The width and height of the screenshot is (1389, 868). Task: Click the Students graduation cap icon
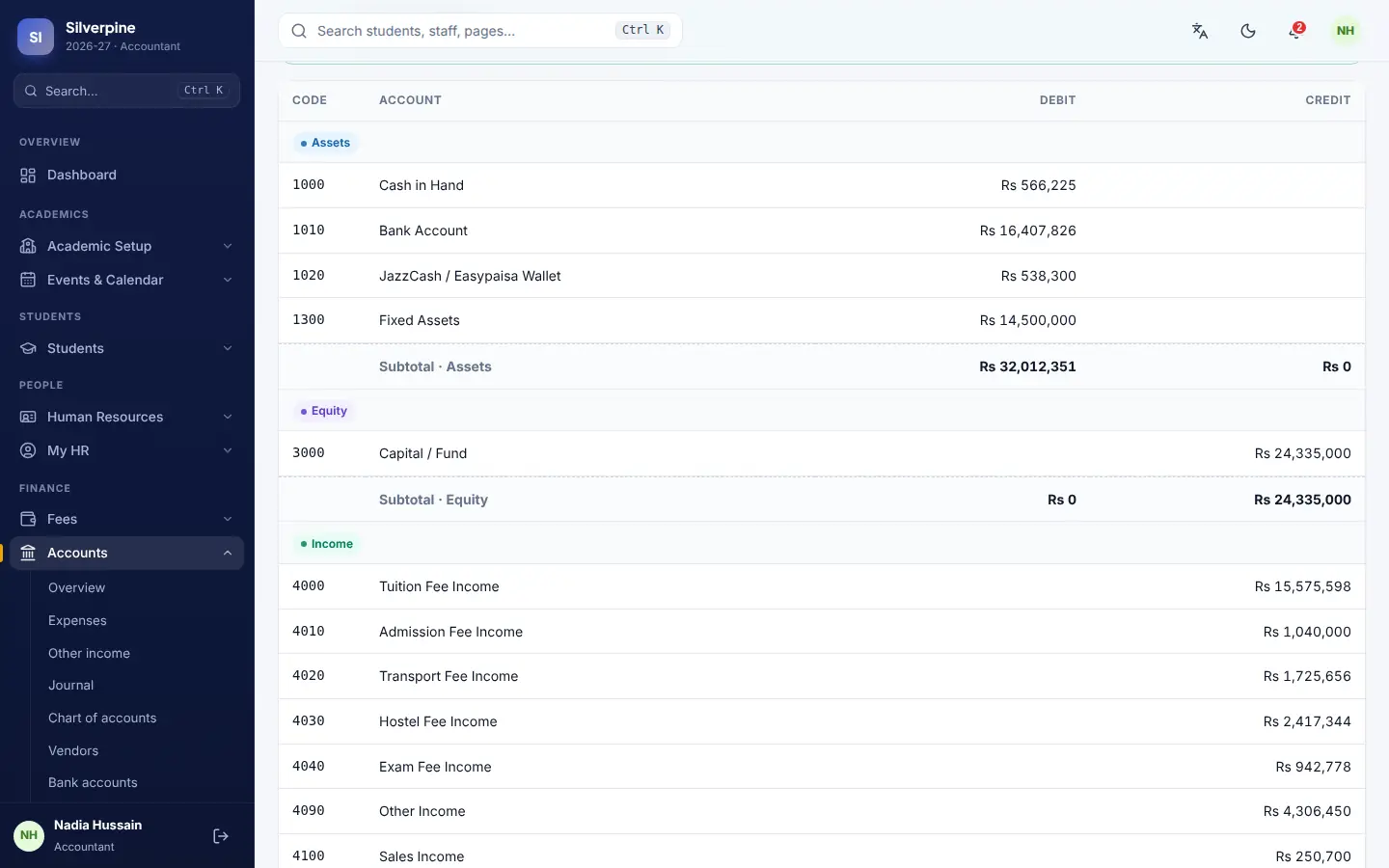(x=28, y=348)
